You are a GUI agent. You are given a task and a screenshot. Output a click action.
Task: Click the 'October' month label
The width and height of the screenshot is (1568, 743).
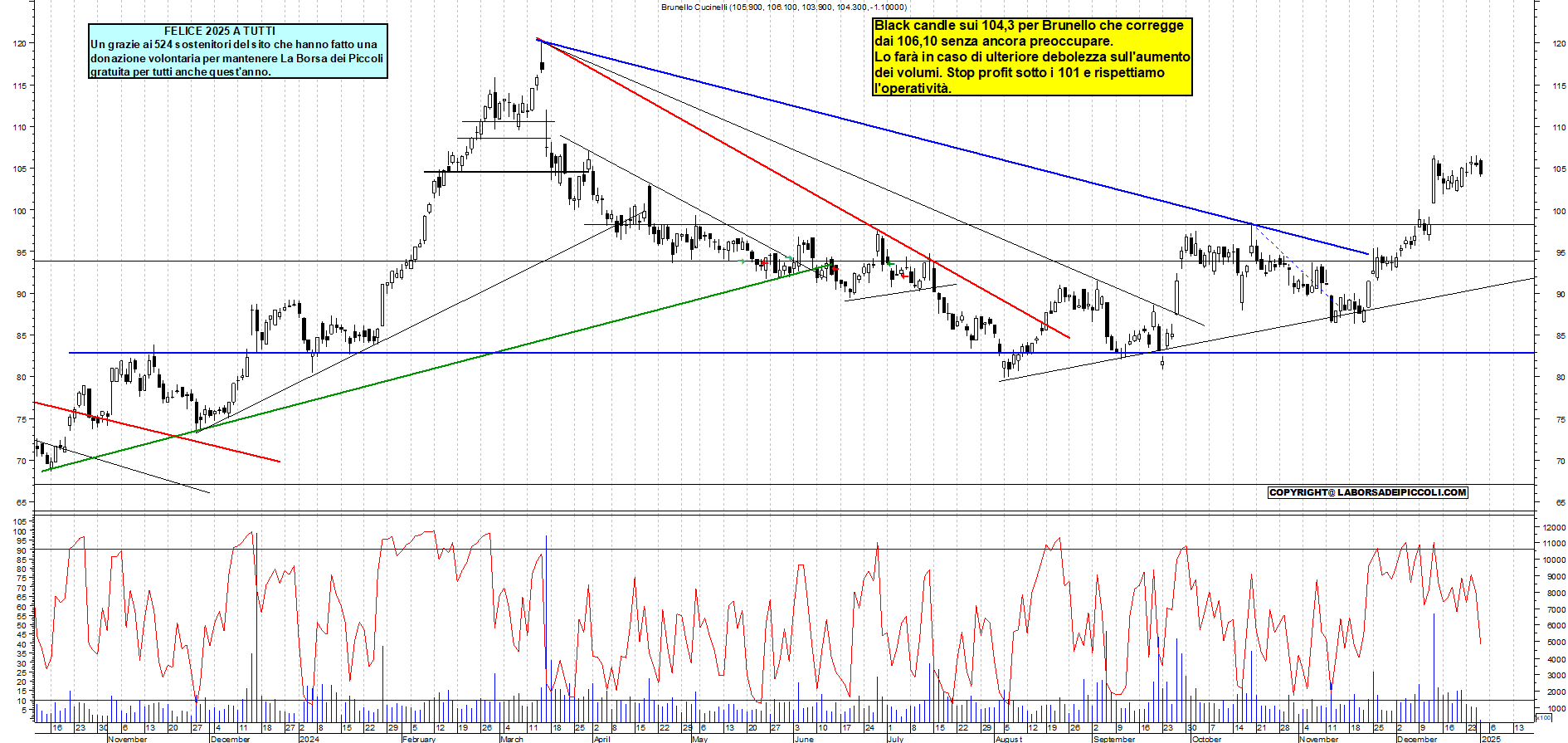tap(1206, 739)
